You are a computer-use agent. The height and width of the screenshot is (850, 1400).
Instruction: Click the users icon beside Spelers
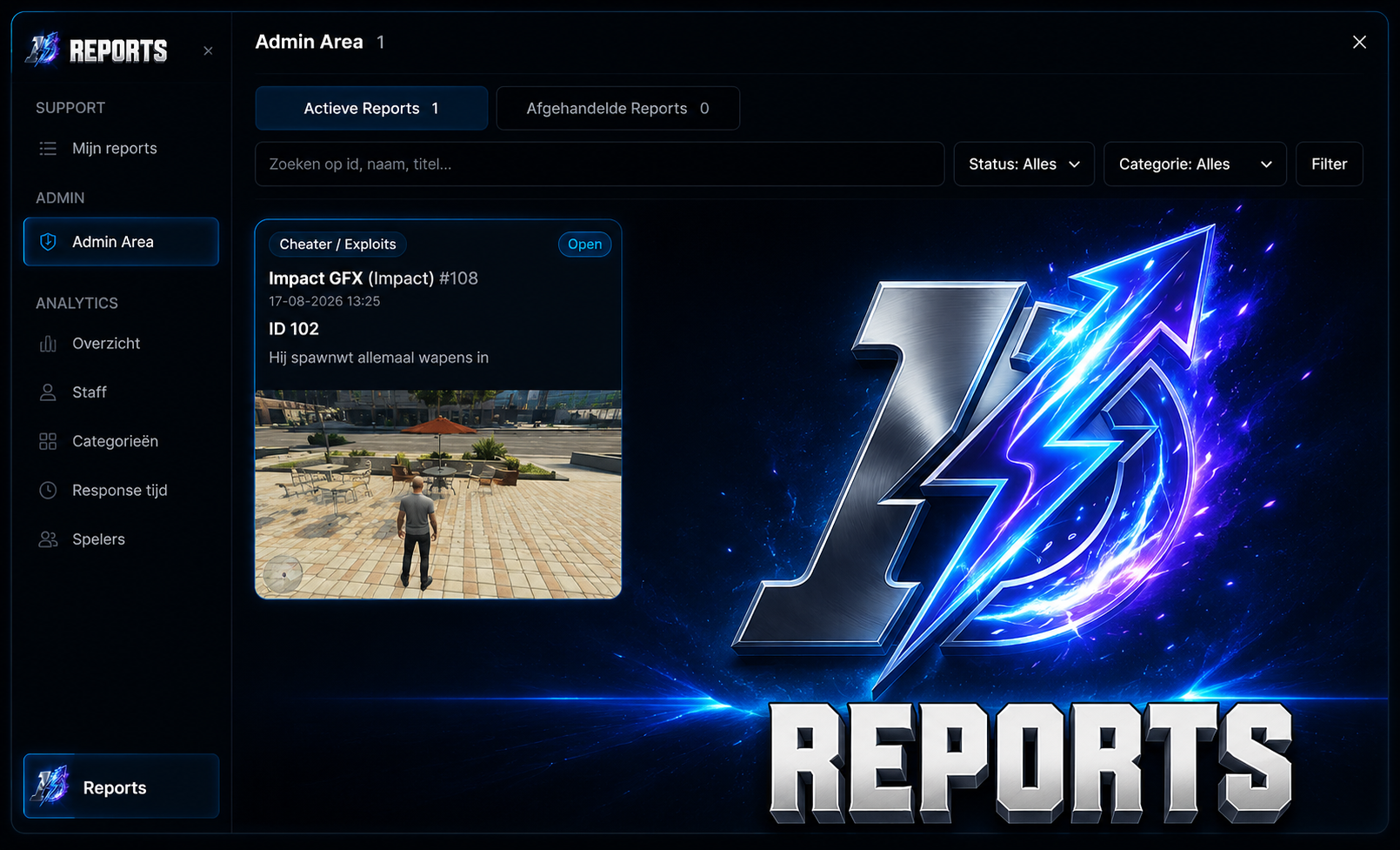pos(48,539)
